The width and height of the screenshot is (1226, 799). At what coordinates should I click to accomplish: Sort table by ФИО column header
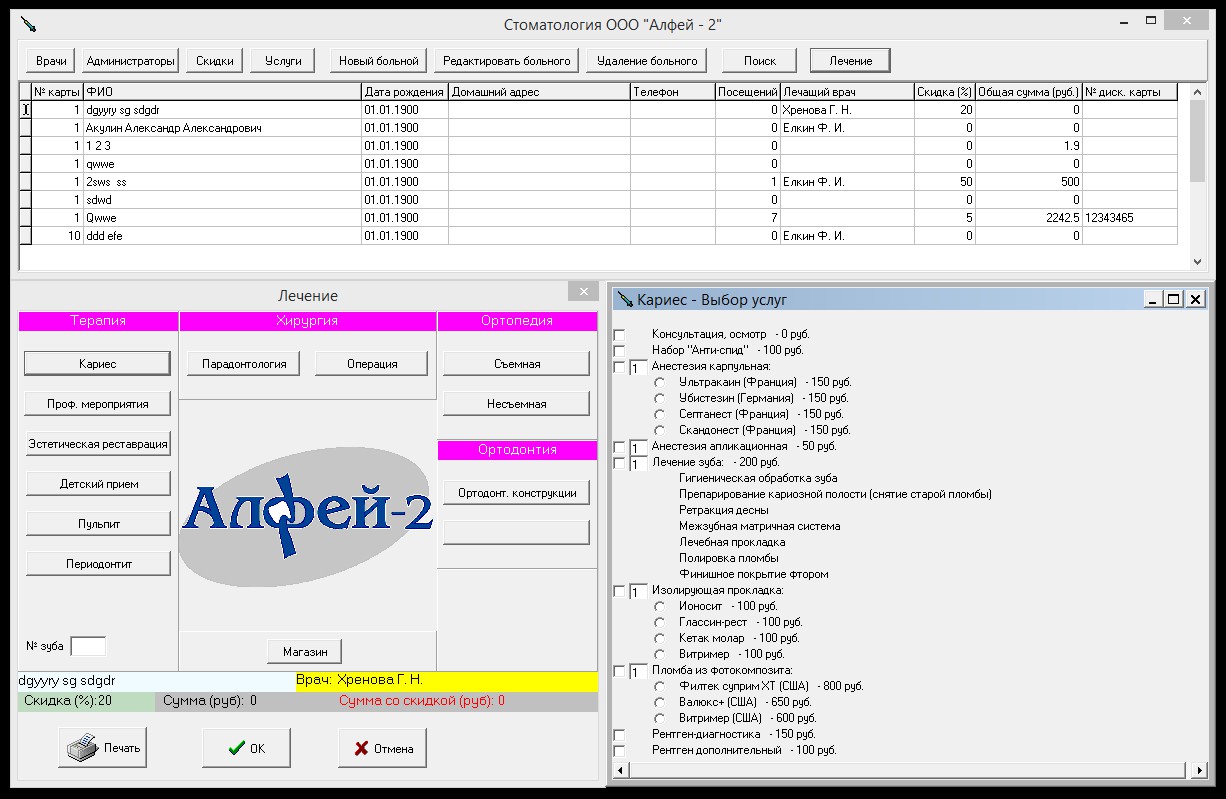[223, 92]
